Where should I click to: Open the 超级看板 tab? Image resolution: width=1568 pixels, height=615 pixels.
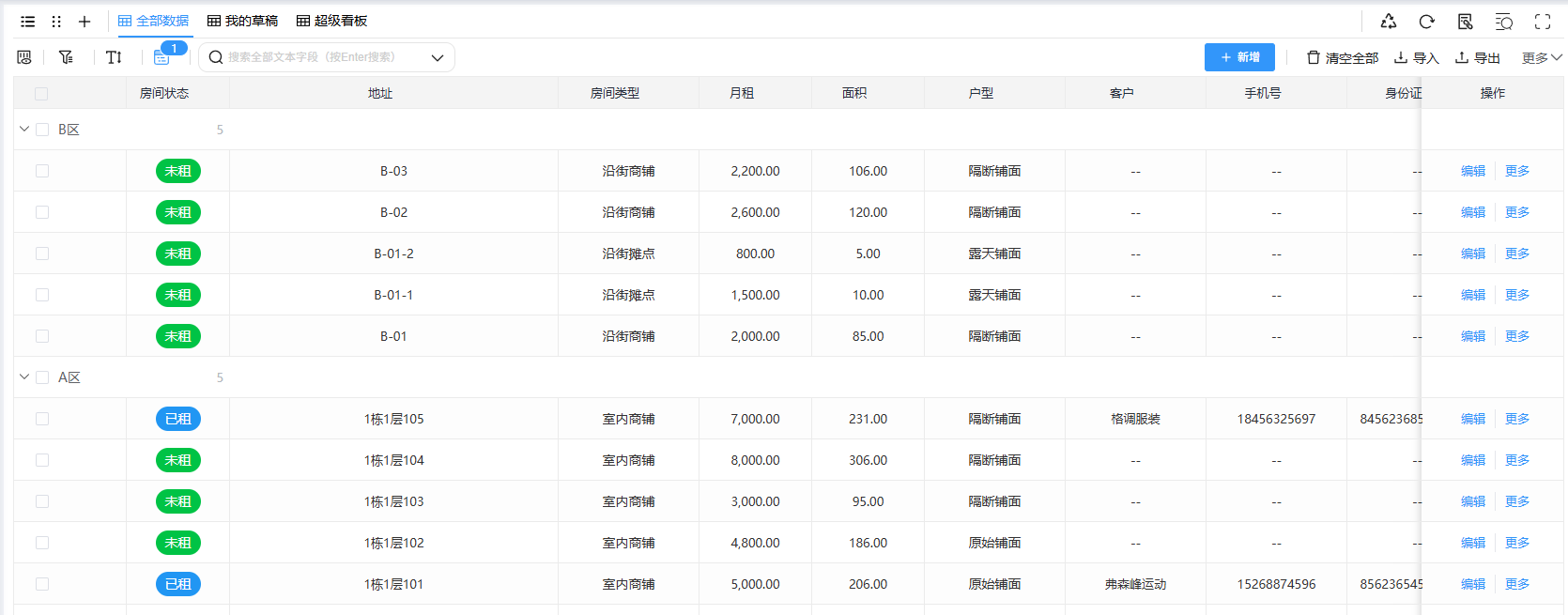click(x=331, y=21)
